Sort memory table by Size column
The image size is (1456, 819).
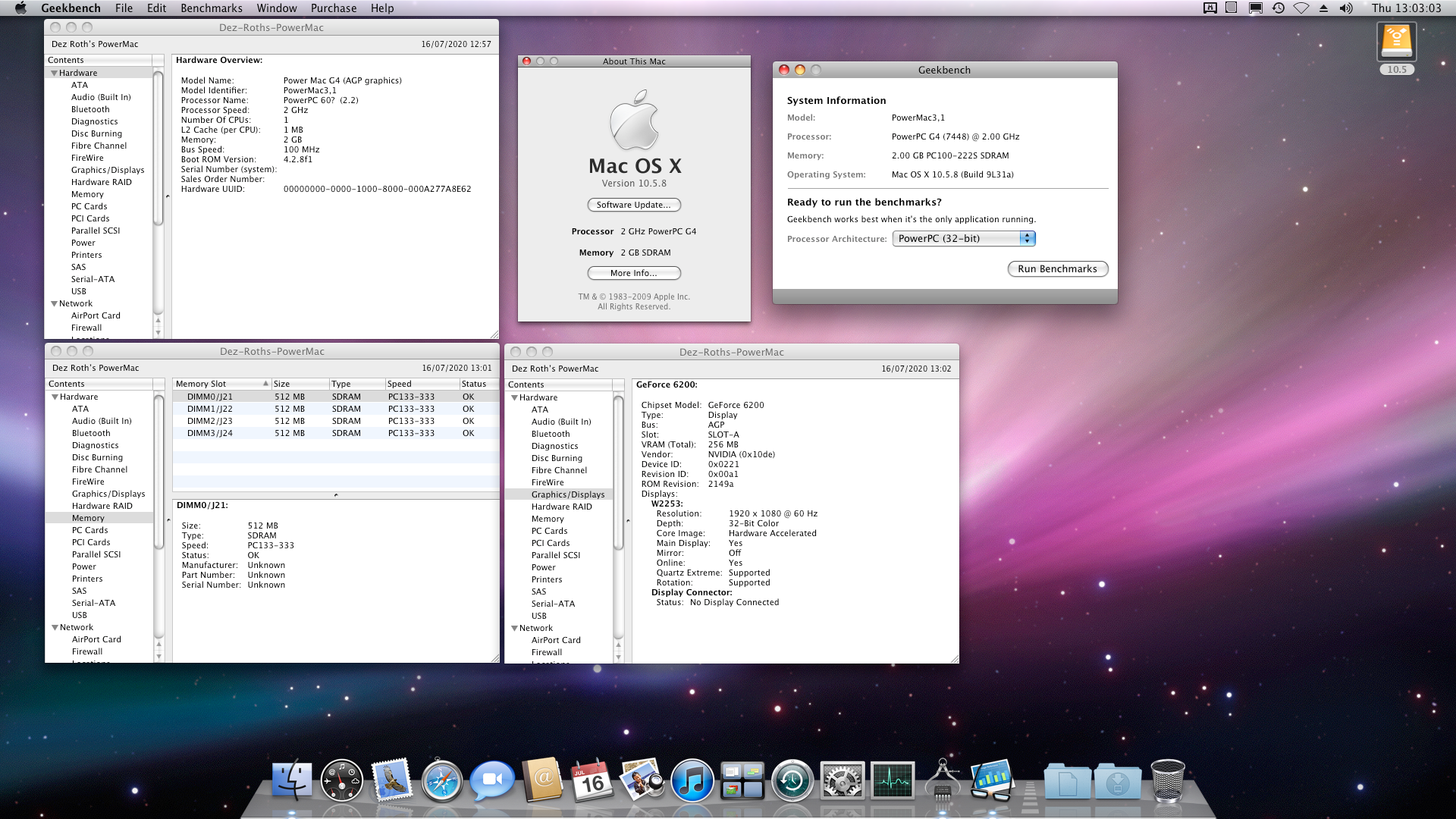coord(300,384)
